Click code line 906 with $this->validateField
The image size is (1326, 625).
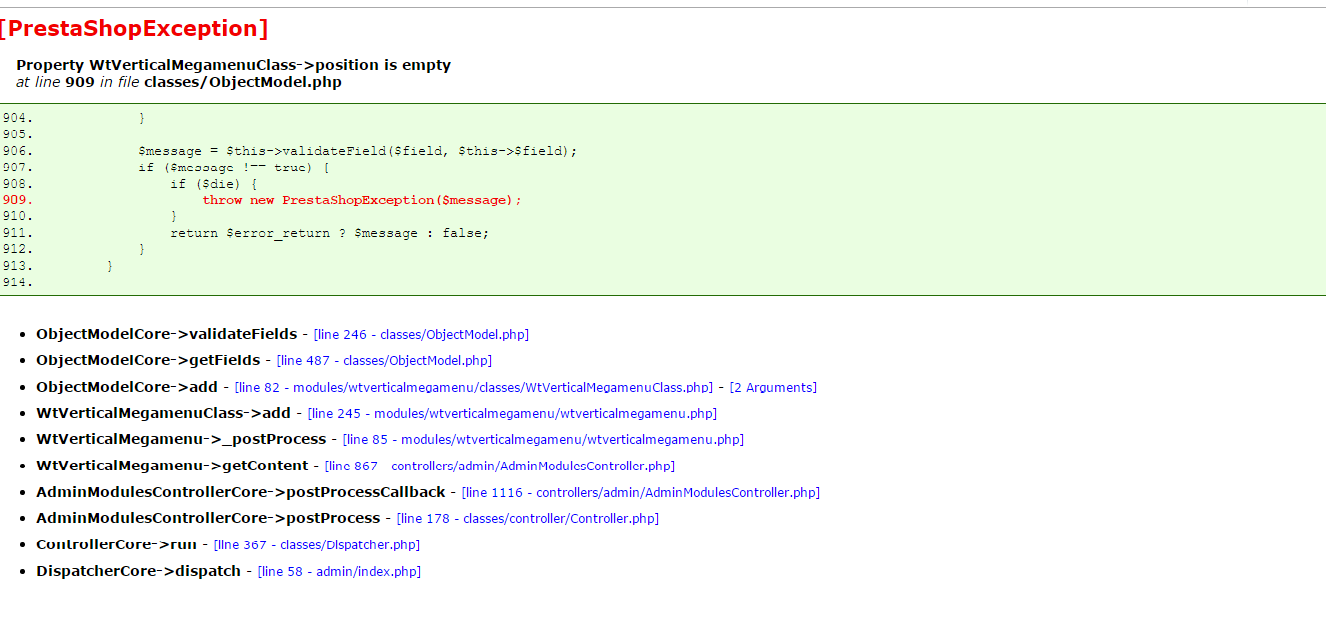tap(358, 151)
